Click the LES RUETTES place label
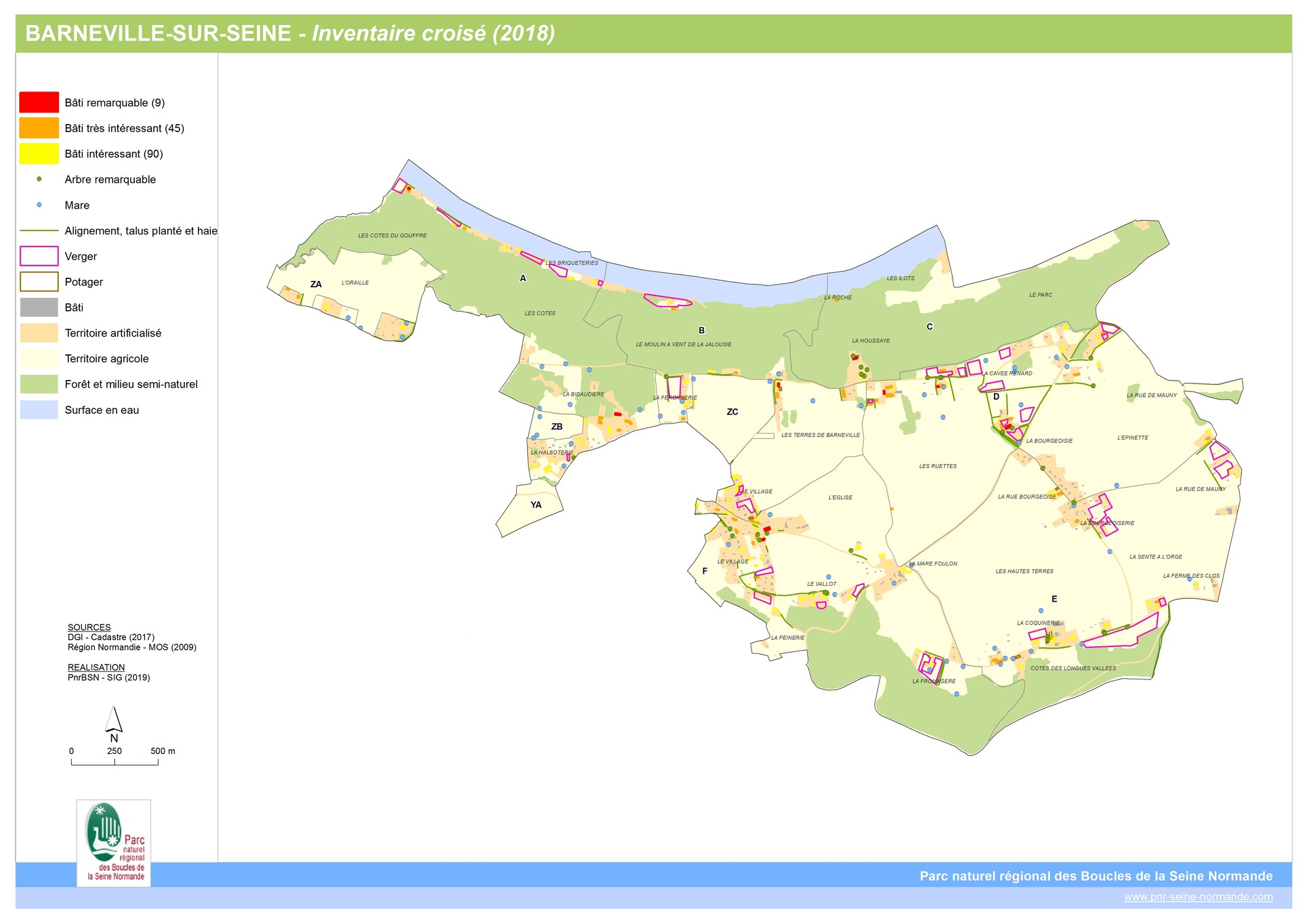 click(938, 466)
